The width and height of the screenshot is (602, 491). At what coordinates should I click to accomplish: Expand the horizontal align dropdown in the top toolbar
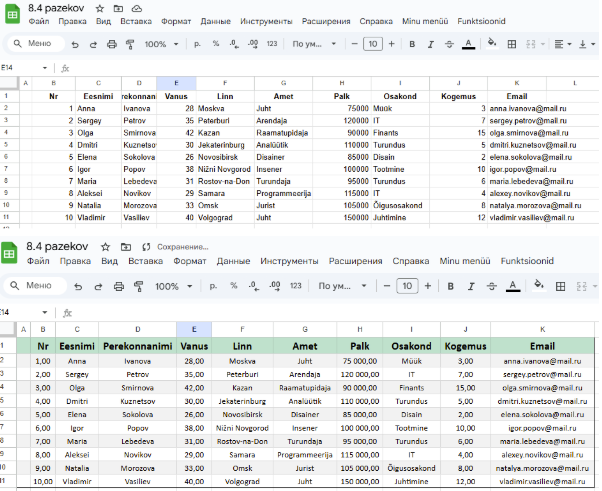coord(568,44)
